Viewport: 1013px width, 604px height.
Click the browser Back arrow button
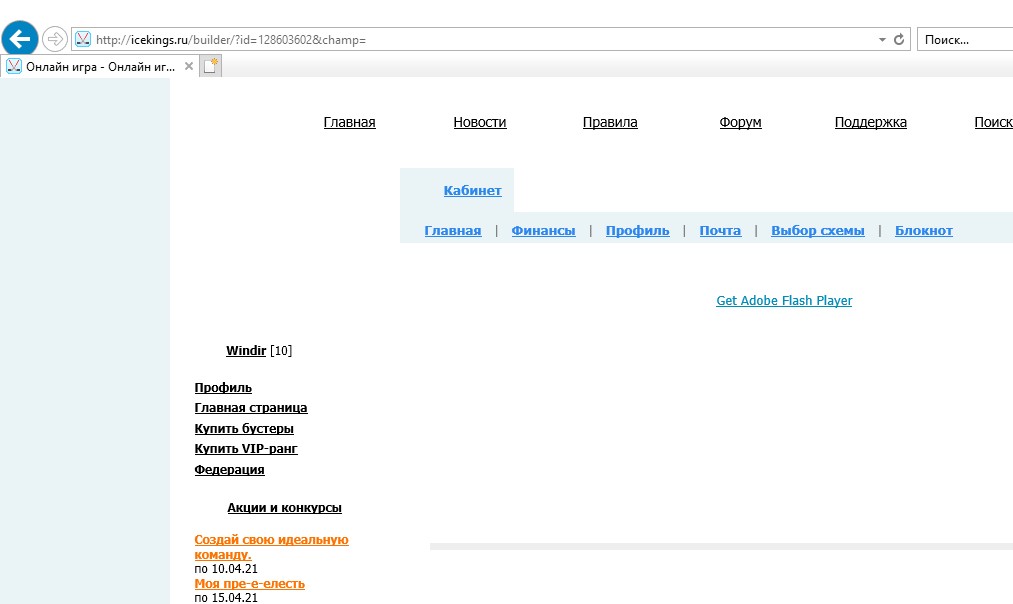pyautogui.click(x=20, y=39)
